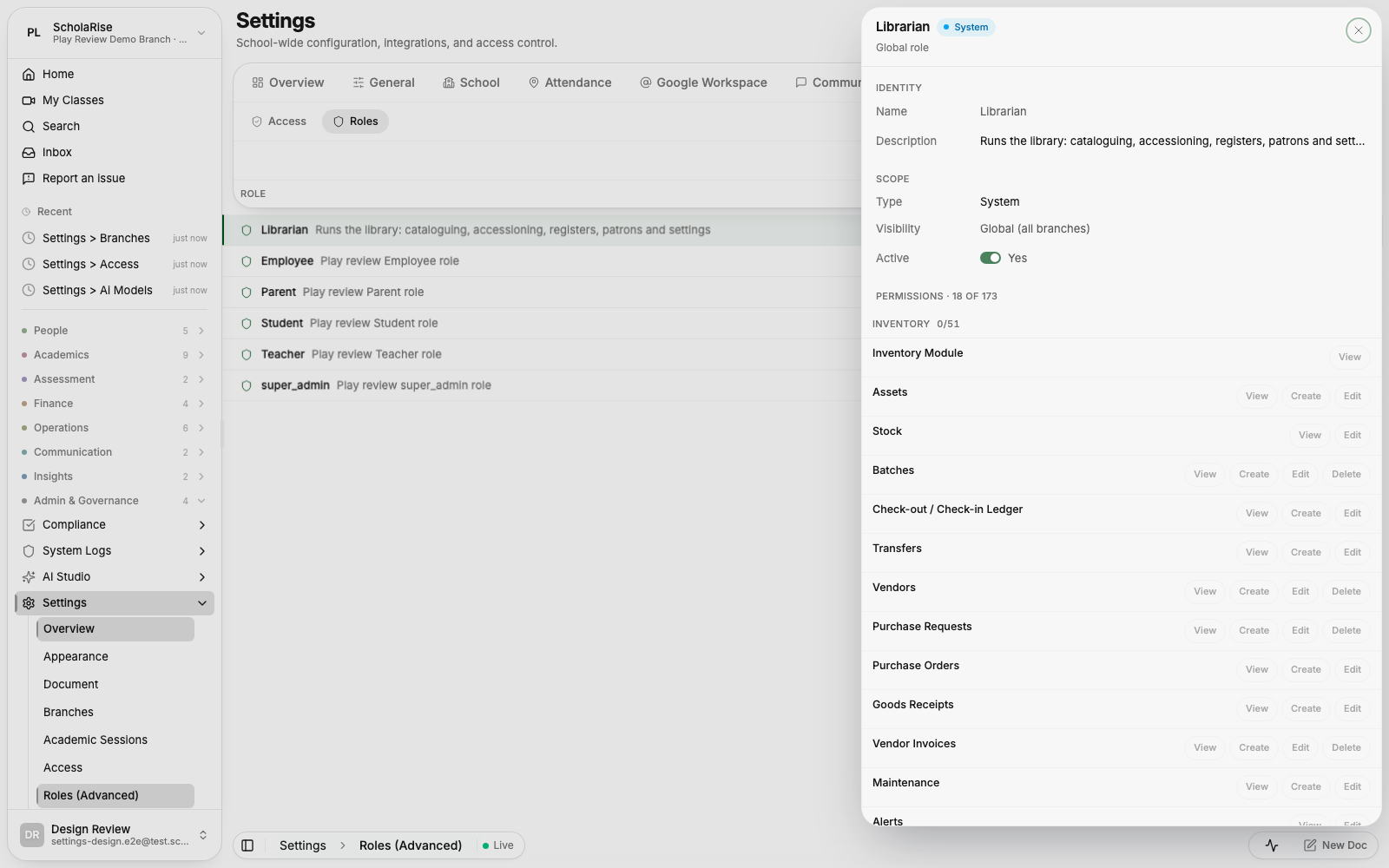Click the clock icon next to Settings > AI Models
Image resolution: width=1389 pixels, height=868 pixels.
tap(29, 290)
